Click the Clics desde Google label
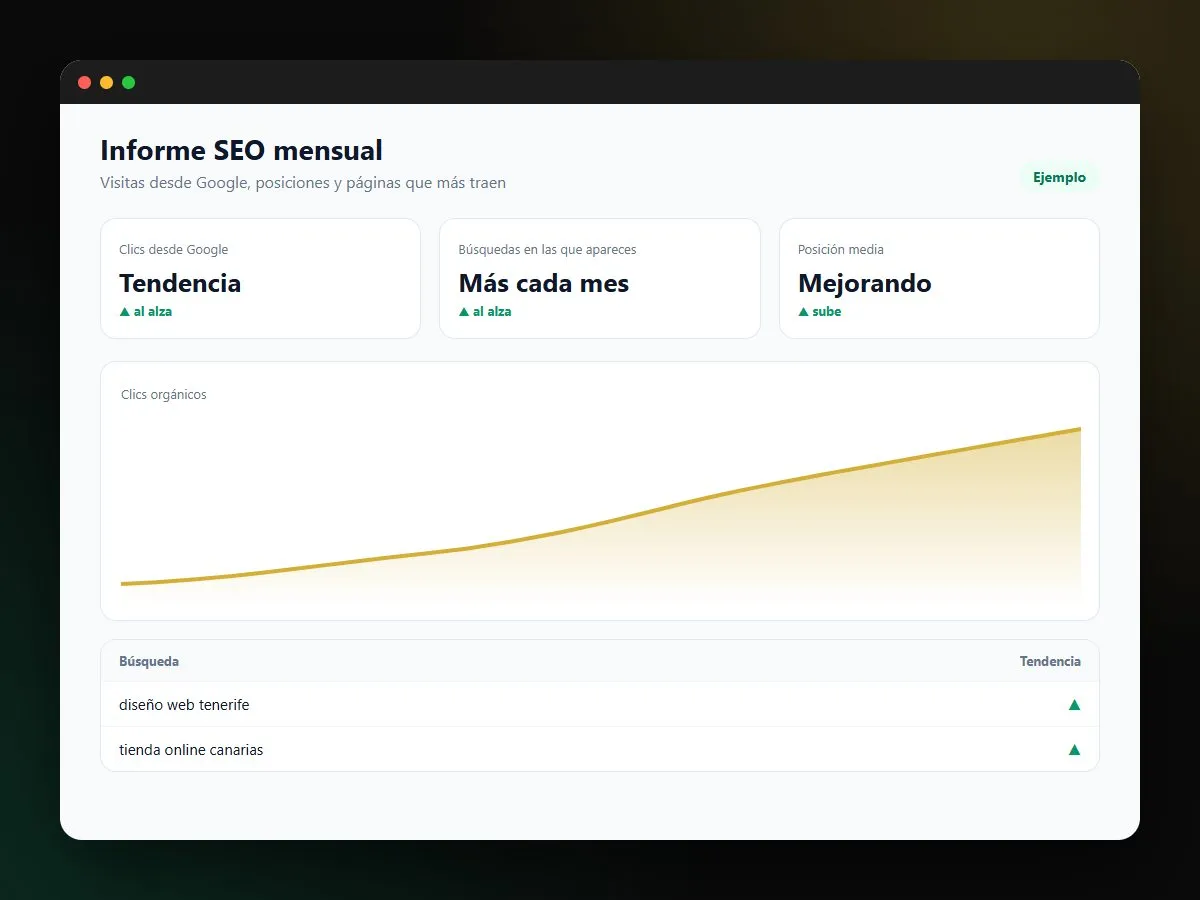 [173, 249]
